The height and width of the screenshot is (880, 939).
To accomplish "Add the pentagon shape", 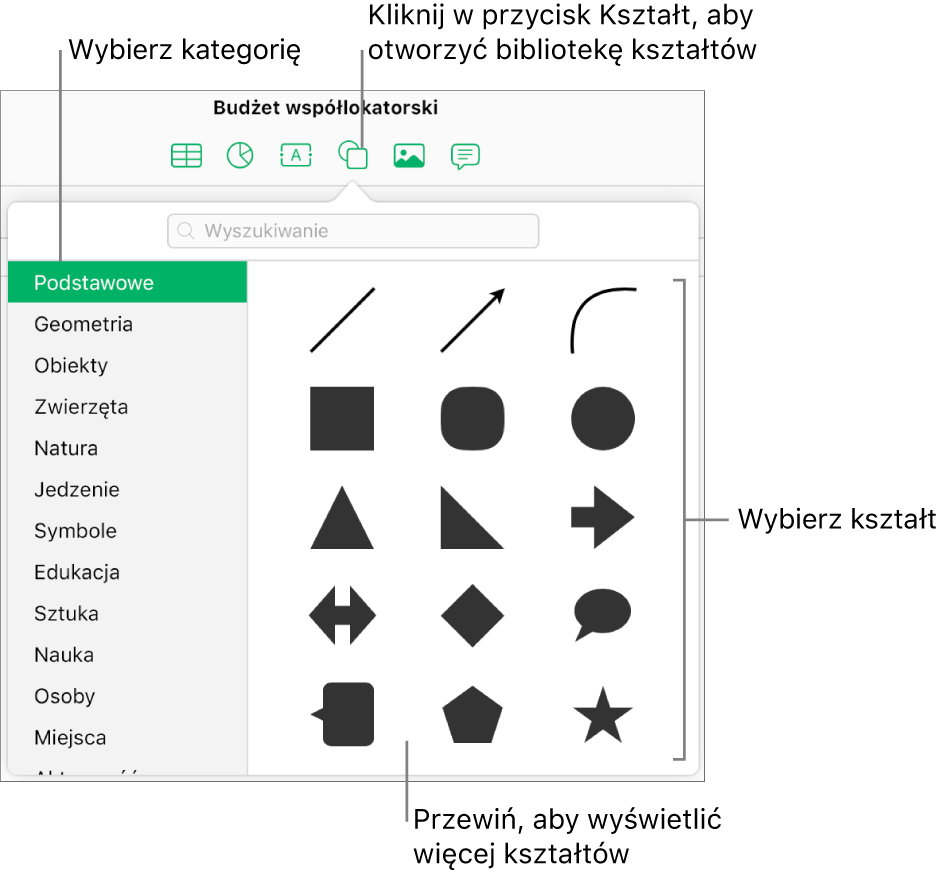I will click(x=472, y=715).
